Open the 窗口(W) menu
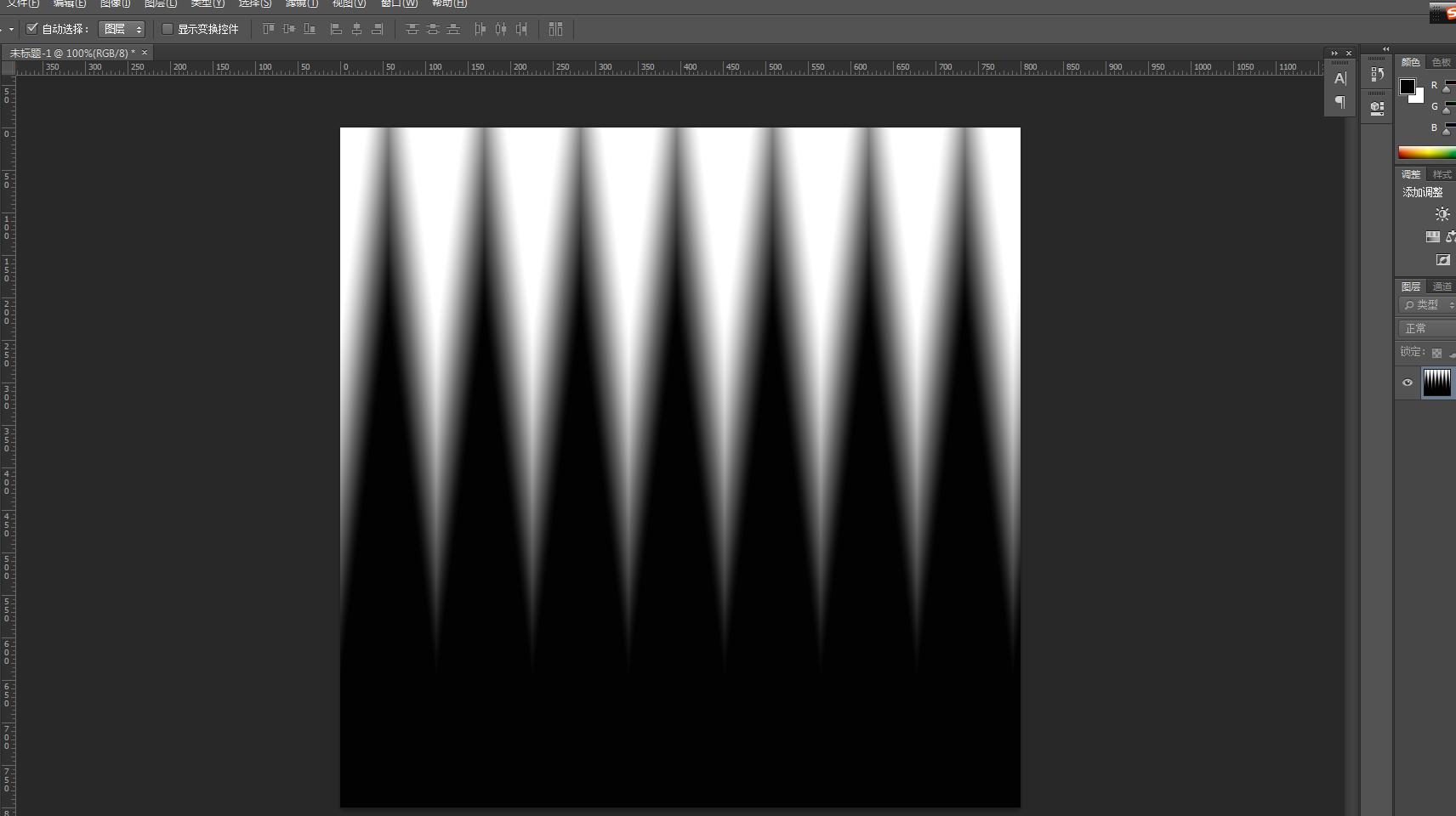 399,3
